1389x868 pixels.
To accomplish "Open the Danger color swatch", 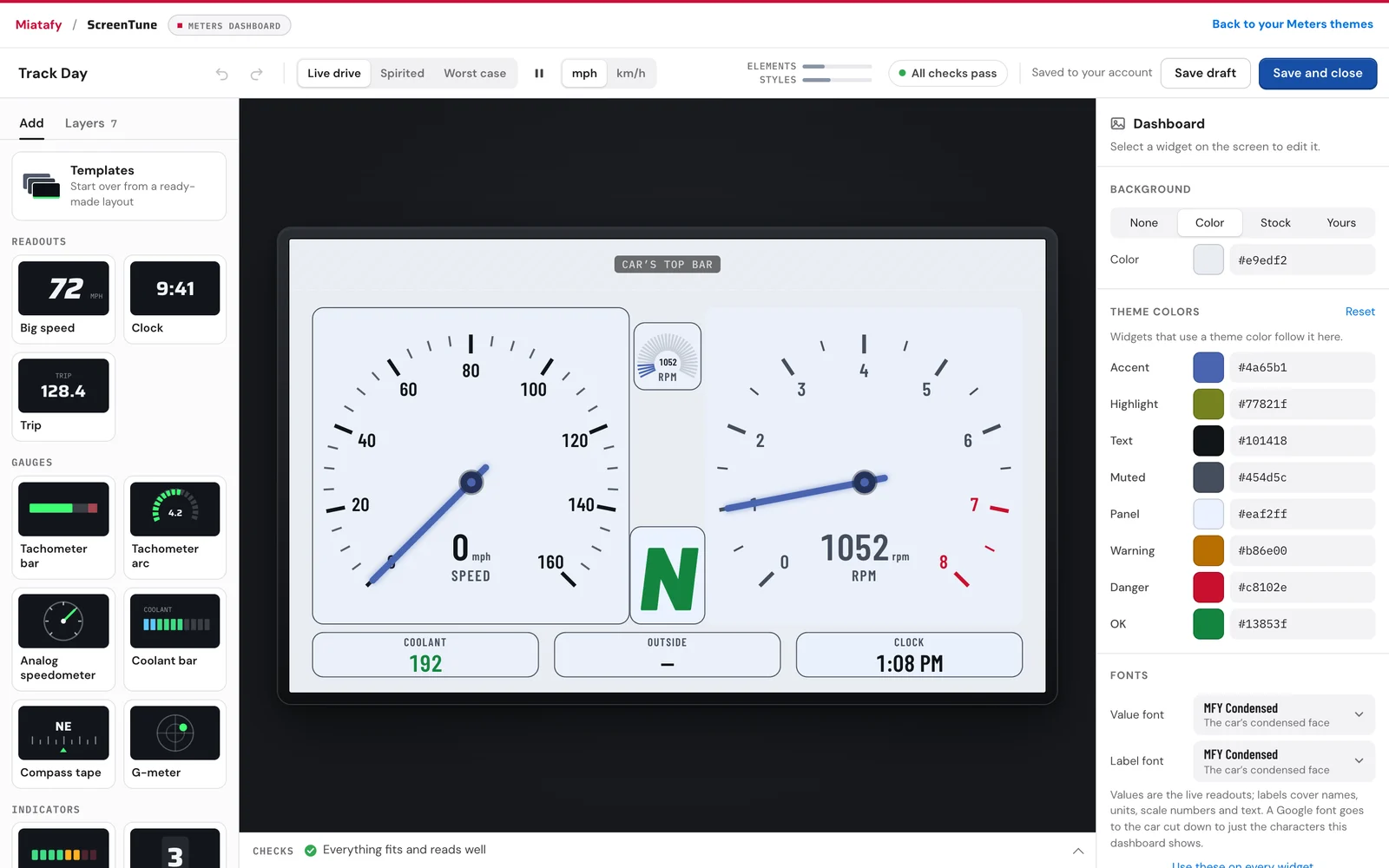I will (1208, 588).
